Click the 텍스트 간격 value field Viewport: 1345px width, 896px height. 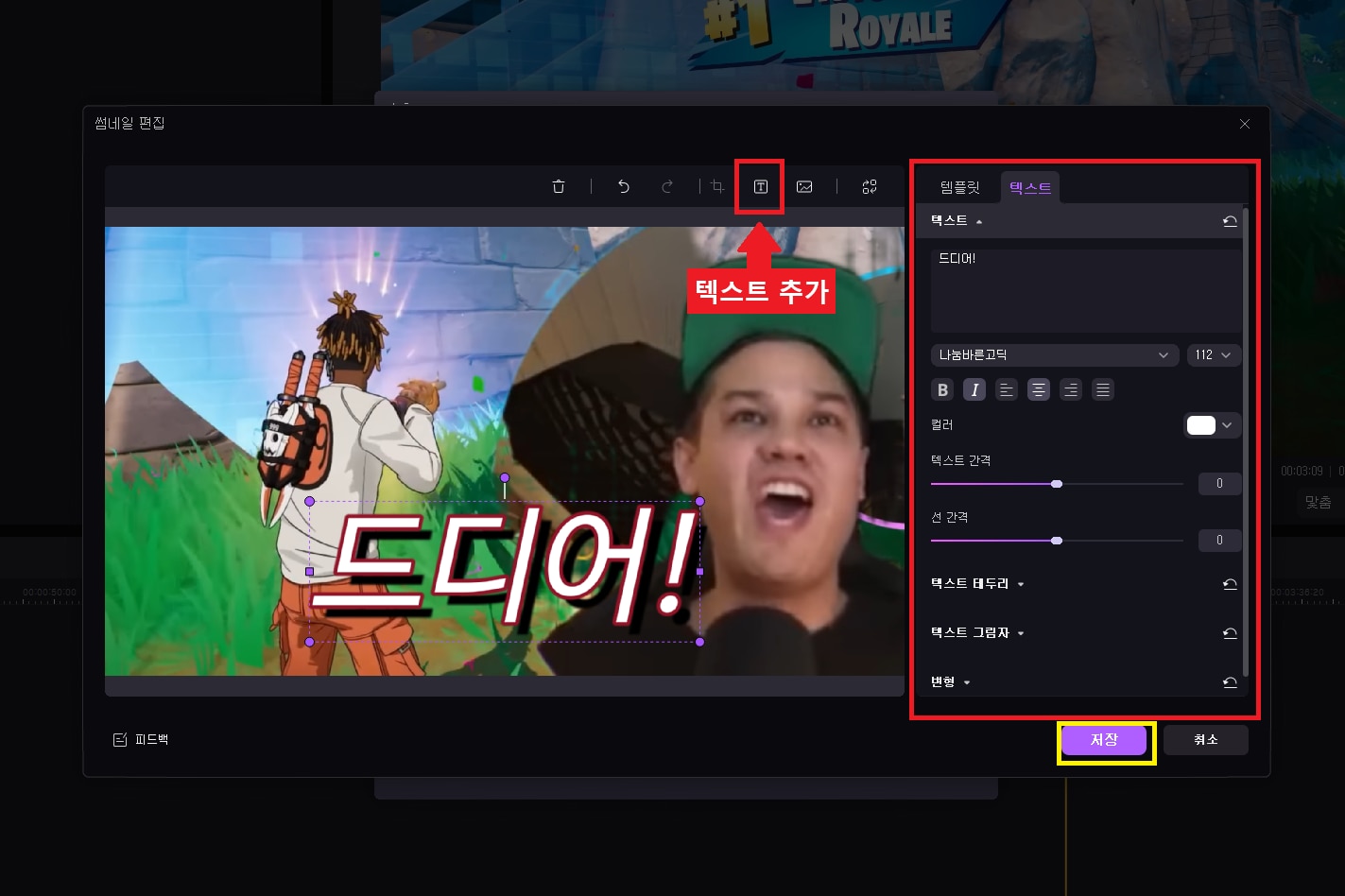point(1219,484)
